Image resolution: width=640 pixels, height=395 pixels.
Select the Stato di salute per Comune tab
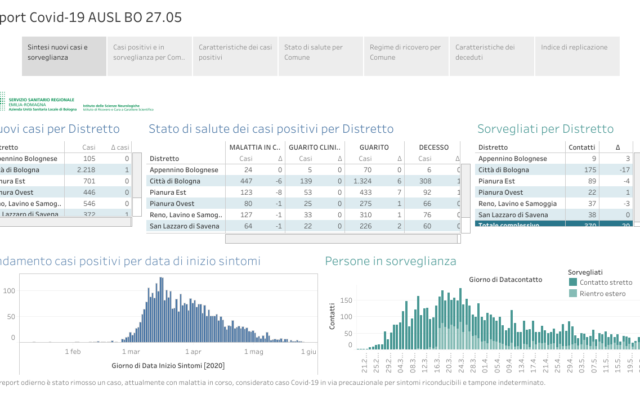320,56
